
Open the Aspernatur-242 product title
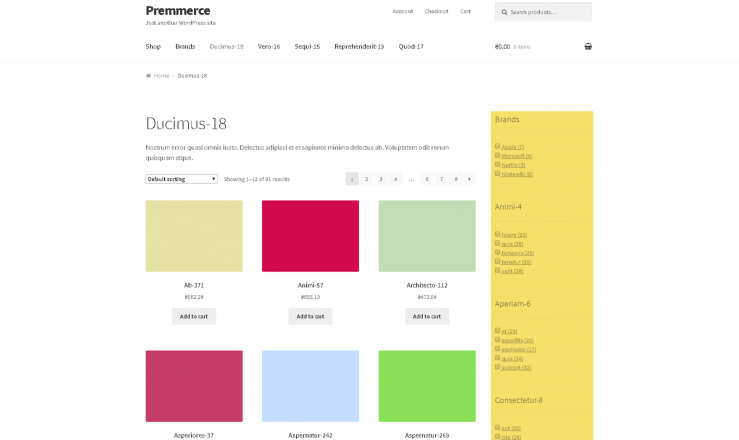point(311,435)
